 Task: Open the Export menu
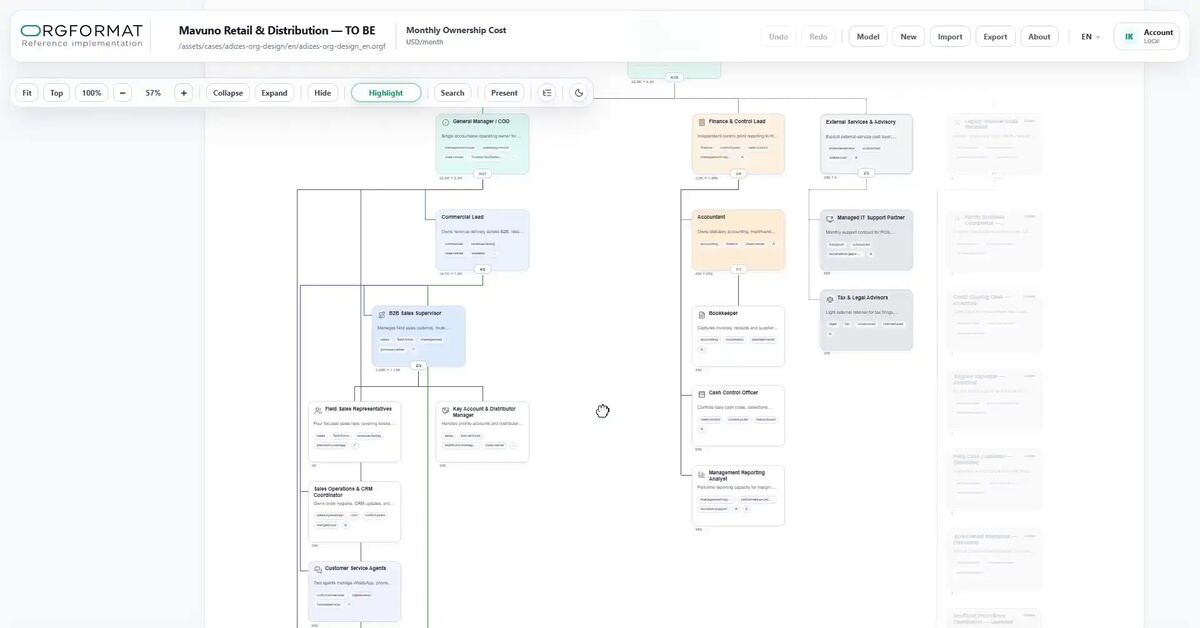coord(995,37)
